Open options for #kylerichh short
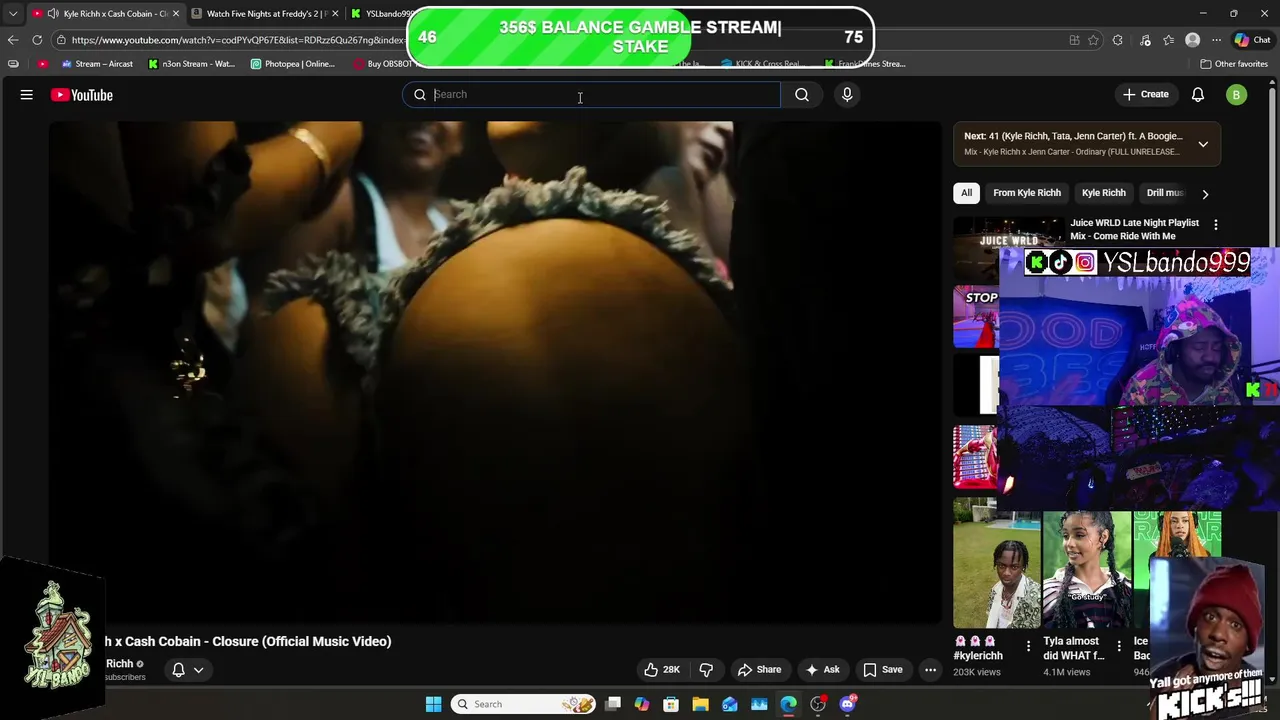The height and width of the screenshot is (720, 1280). pyautogui.click(x=1028, y=647)
